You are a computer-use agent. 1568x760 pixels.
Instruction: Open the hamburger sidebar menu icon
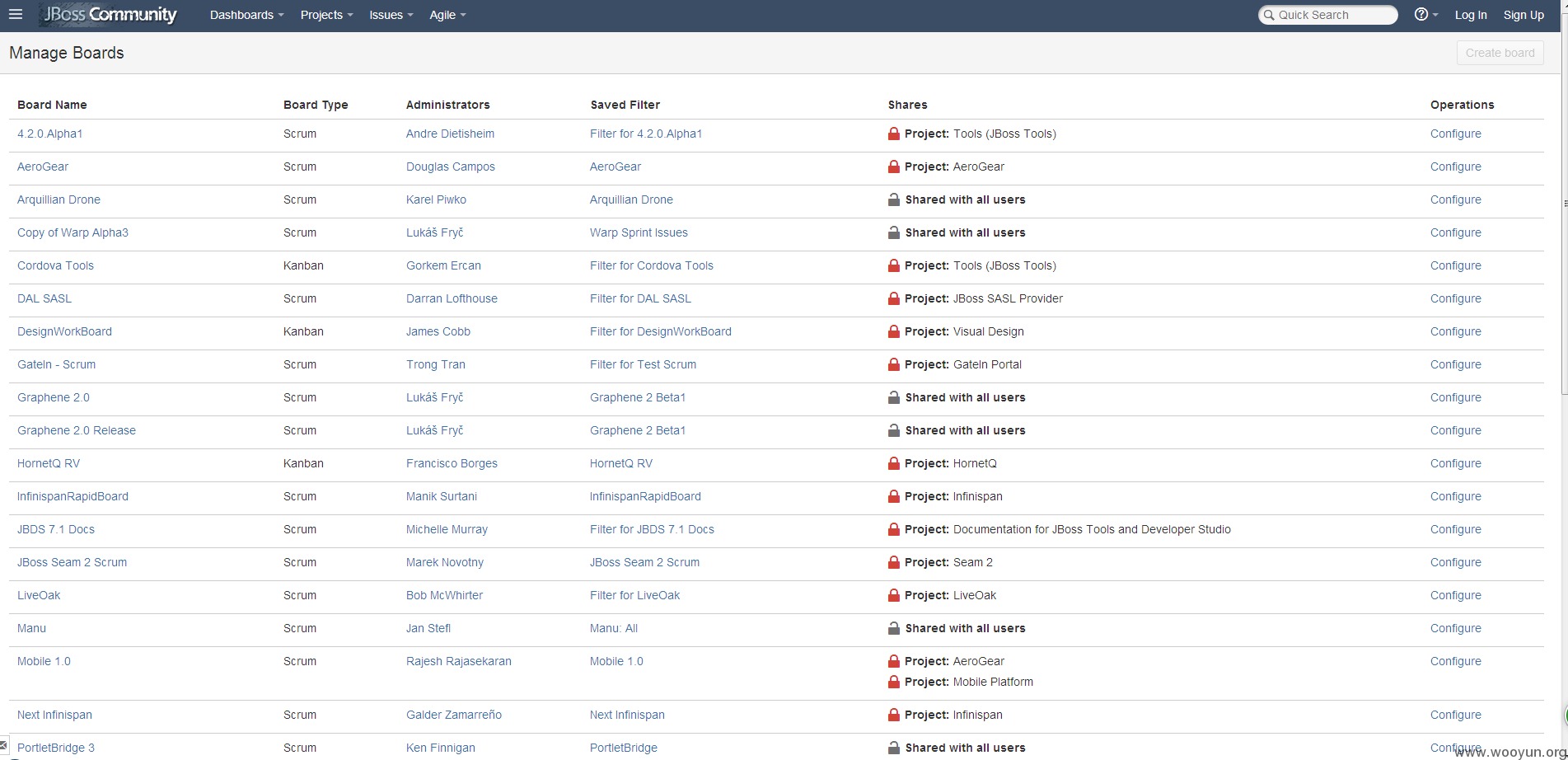coord(15,15)
